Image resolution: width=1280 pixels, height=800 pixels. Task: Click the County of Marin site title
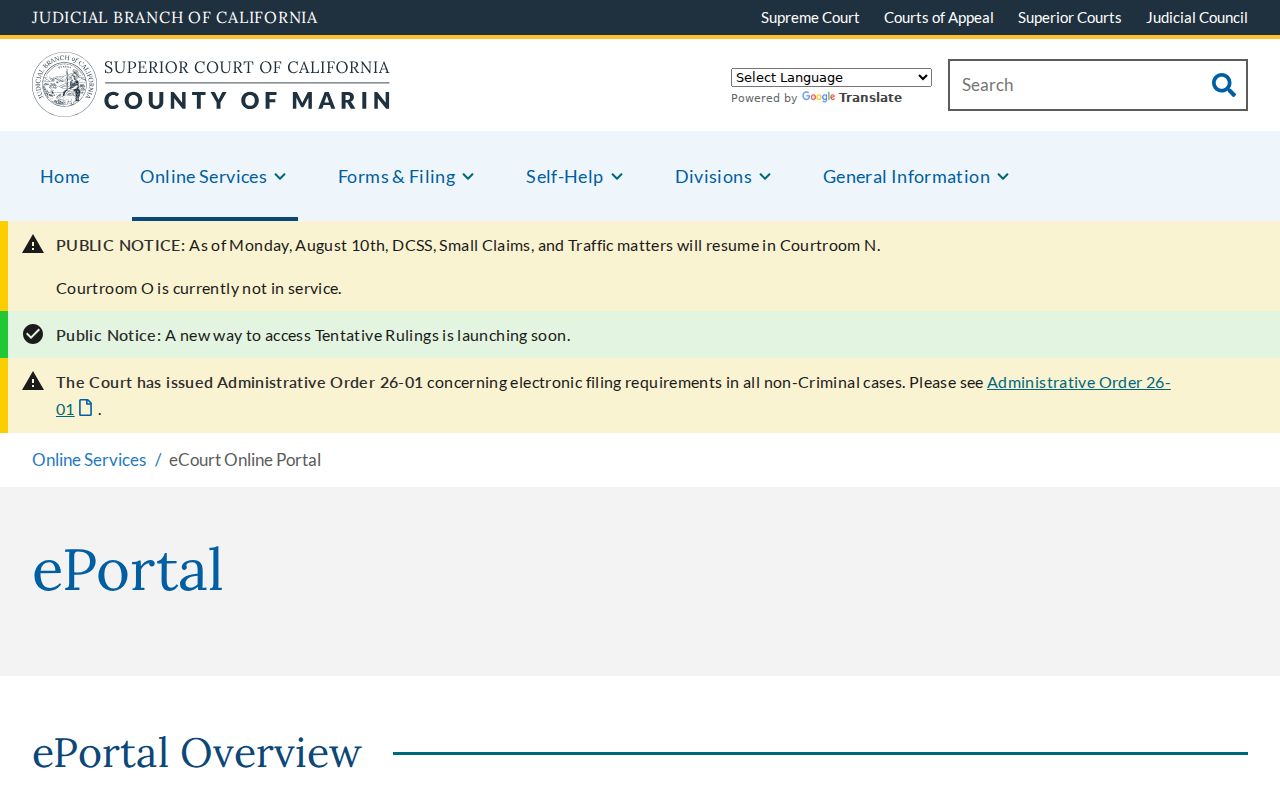[x=247, y=85]
